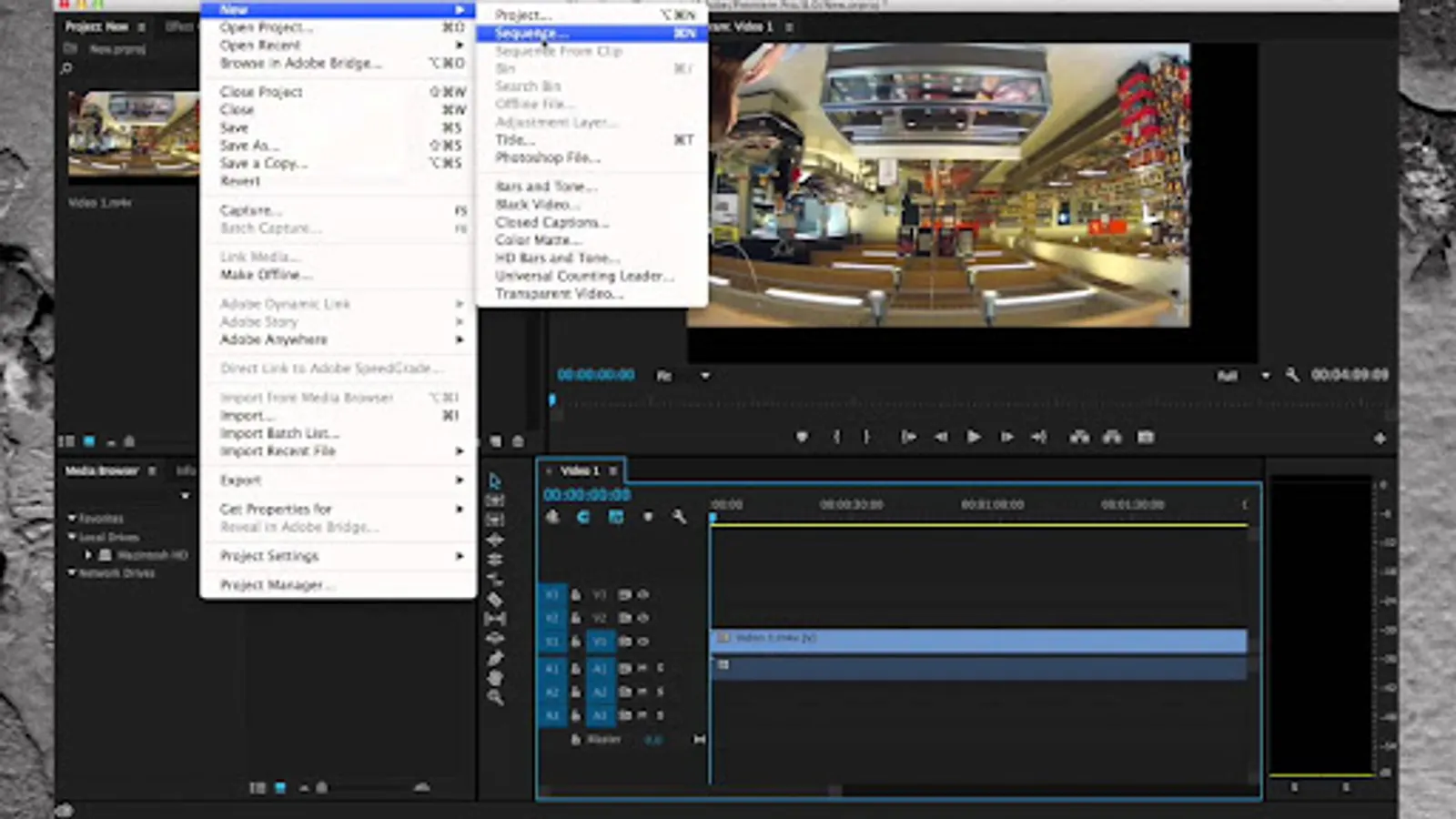1456x819 pixels.
Task: Toggle the eye visibility for track V1
Action: click(x=643, y=642)
